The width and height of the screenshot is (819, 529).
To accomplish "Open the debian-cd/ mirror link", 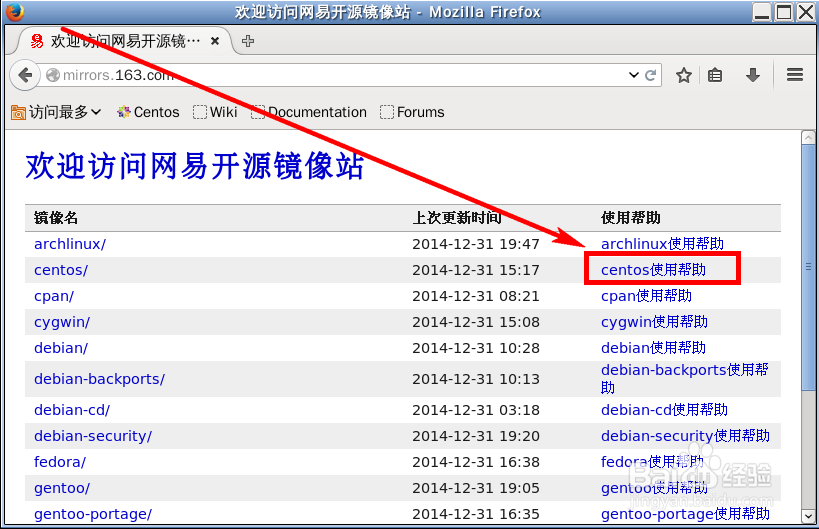I will (72, 410).
